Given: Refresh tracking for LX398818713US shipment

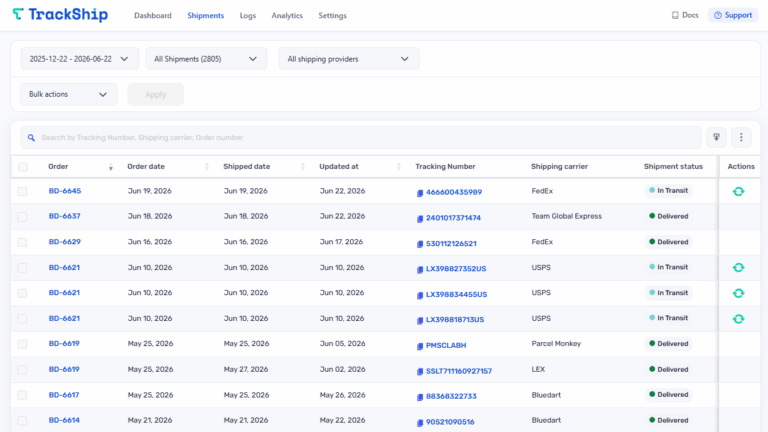Looking at the screenshot, I should point(738,318).
